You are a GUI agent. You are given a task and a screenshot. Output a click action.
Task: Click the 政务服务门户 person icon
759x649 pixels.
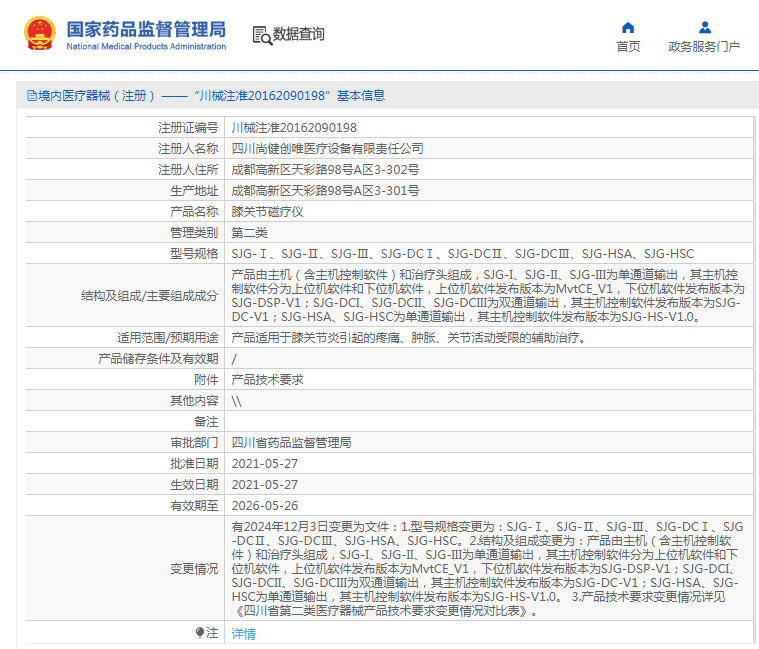pyautogui.click(x=705, y=28)
